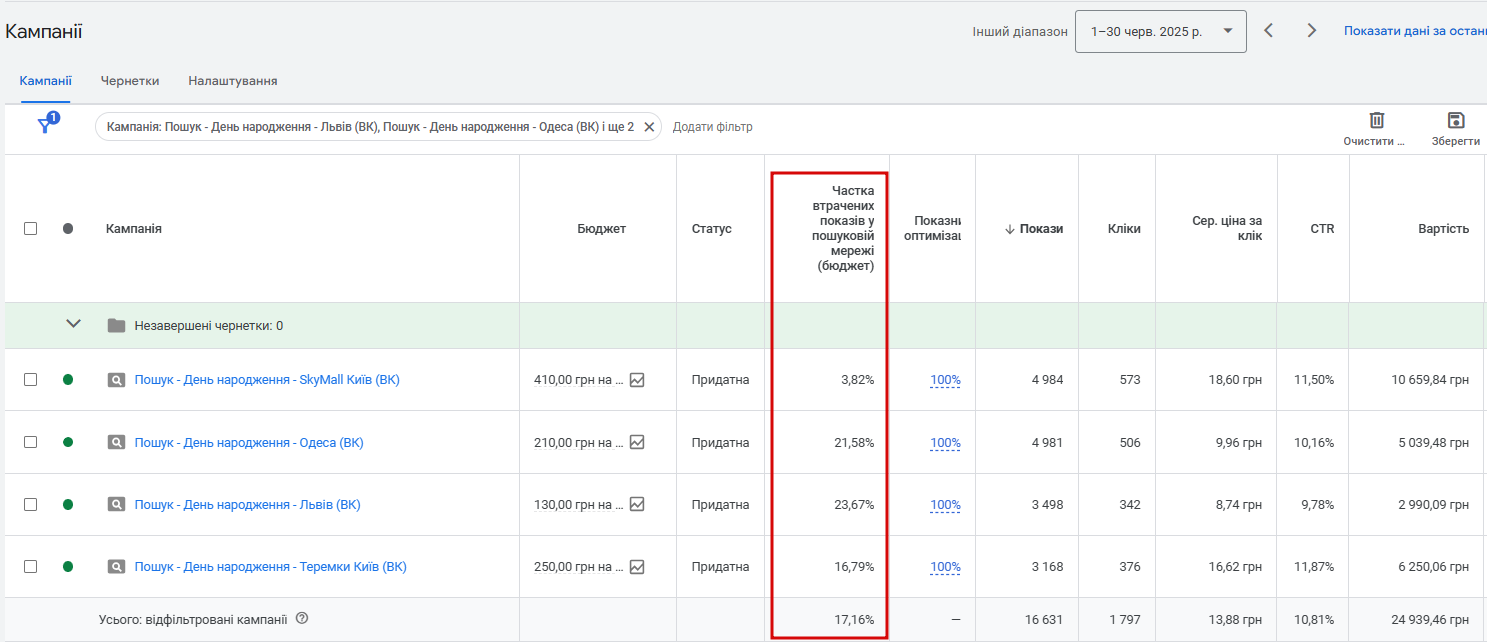Viewport: 1487px width, 642px height.
Task: Go to next date range arrow
Action: click(1312, 31)
